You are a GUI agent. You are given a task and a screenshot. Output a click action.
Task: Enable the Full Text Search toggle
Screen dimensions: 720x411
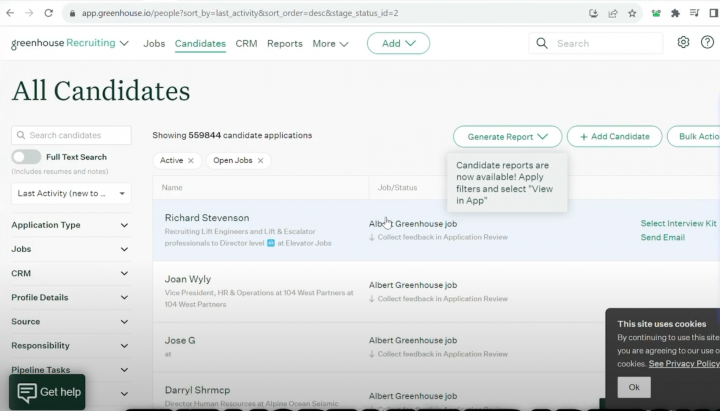(x=26, y=157)
